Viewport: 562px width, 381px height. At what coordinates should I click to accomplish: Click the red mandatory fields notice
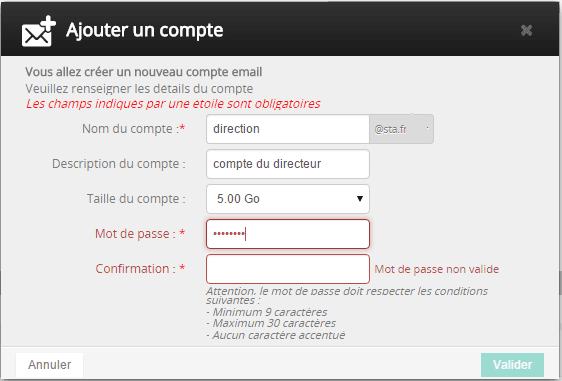click(173, 104)
